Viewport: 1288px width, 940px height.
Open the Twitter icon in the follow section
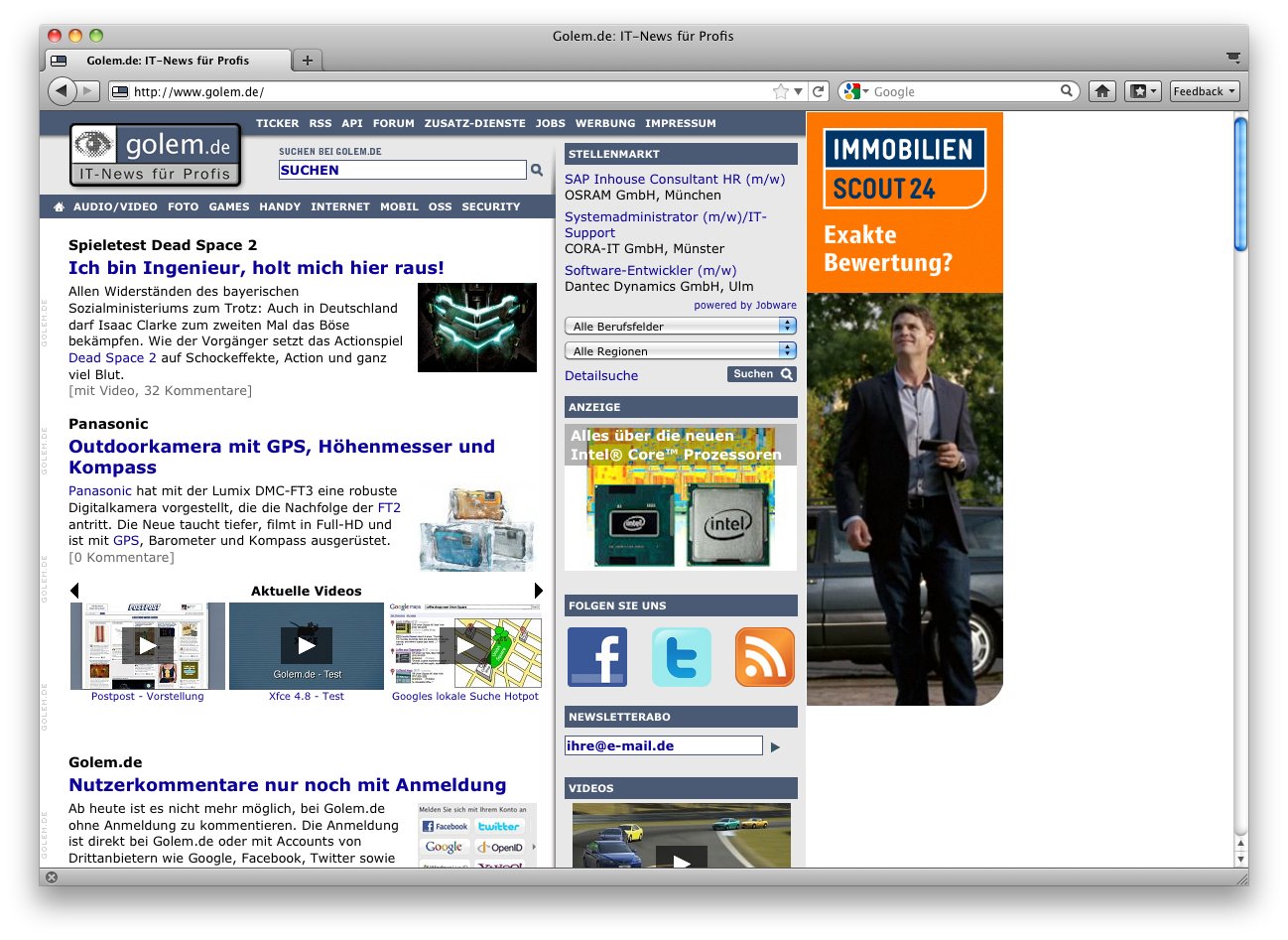point(680,656)
